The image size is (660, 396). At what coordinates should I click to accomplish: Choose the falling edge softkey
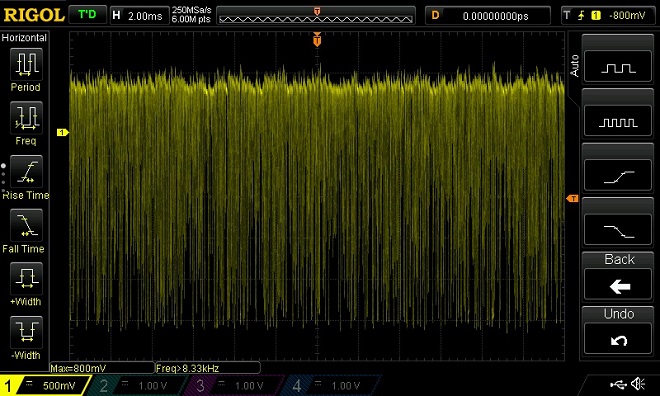click(618, 230)
